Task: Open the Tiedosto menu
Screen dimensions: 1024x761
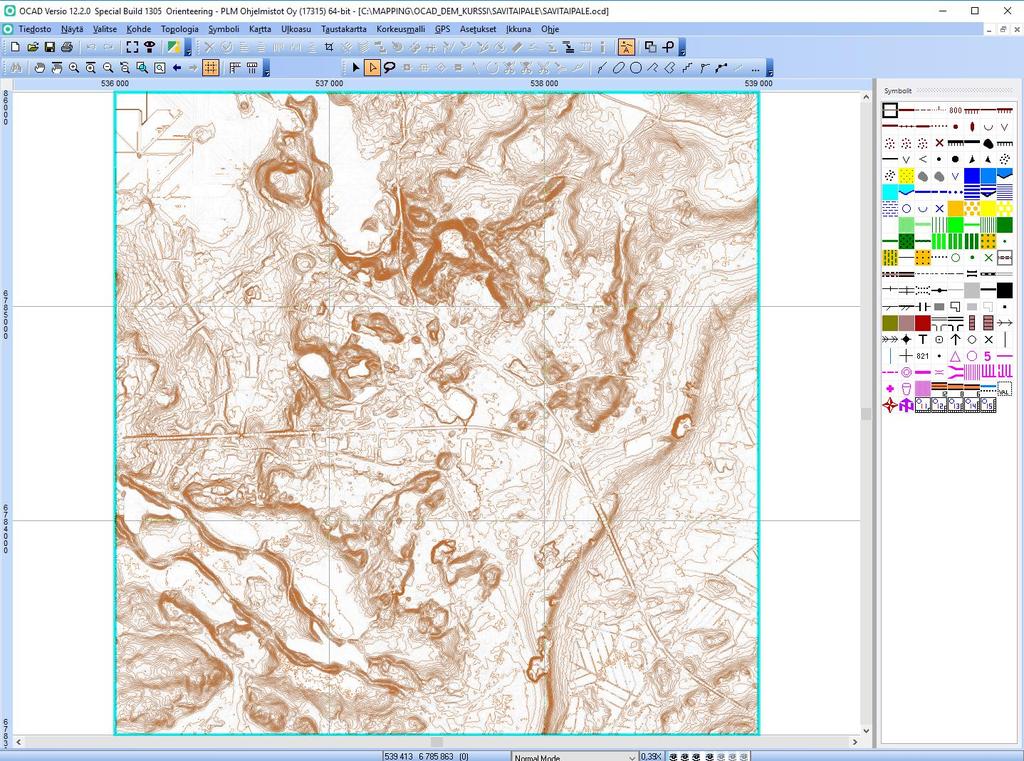Action: pos(35,29)
